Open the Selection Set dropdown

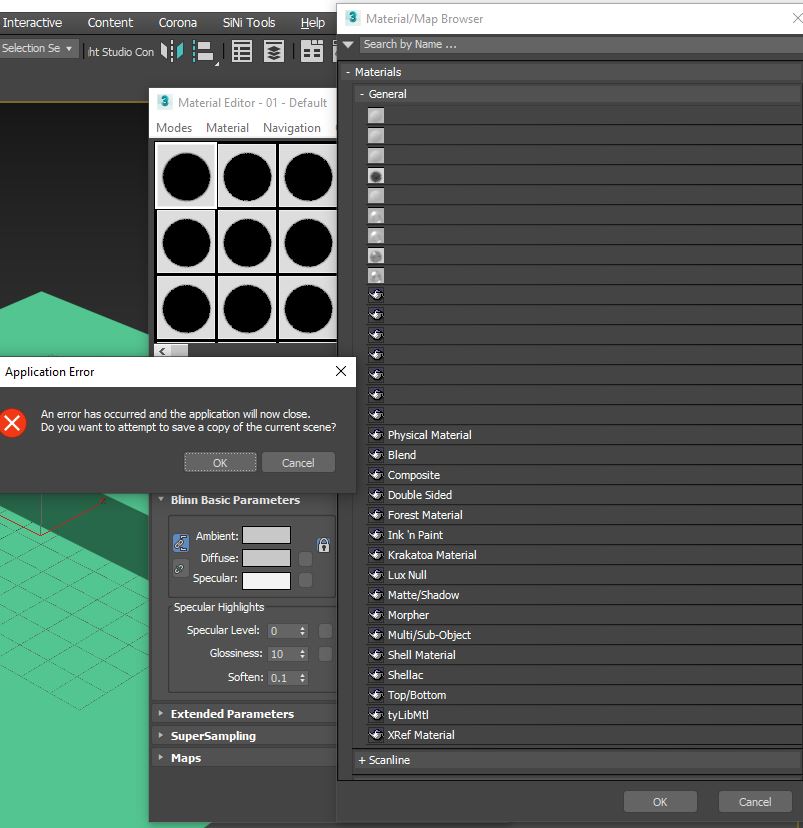click(38, 49)
